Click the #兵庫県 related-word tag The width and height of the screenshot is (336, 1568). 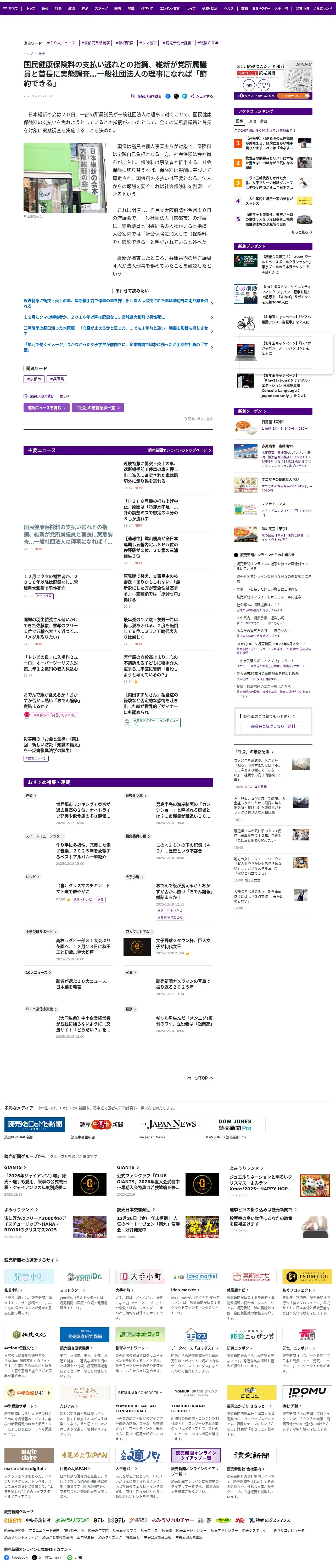coord(57,379)
